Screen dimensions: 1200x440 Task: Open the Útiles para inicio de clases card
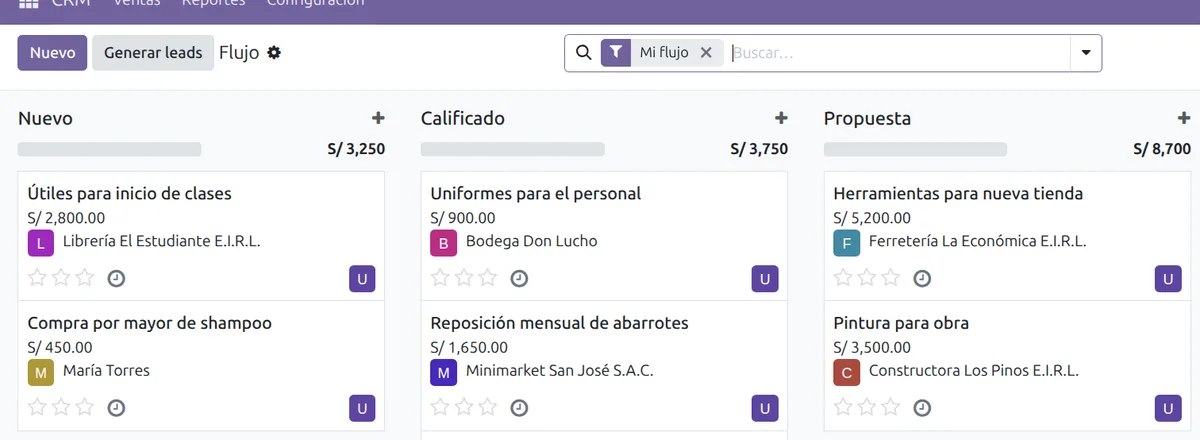pyautogui.click(x=201, y=236)
